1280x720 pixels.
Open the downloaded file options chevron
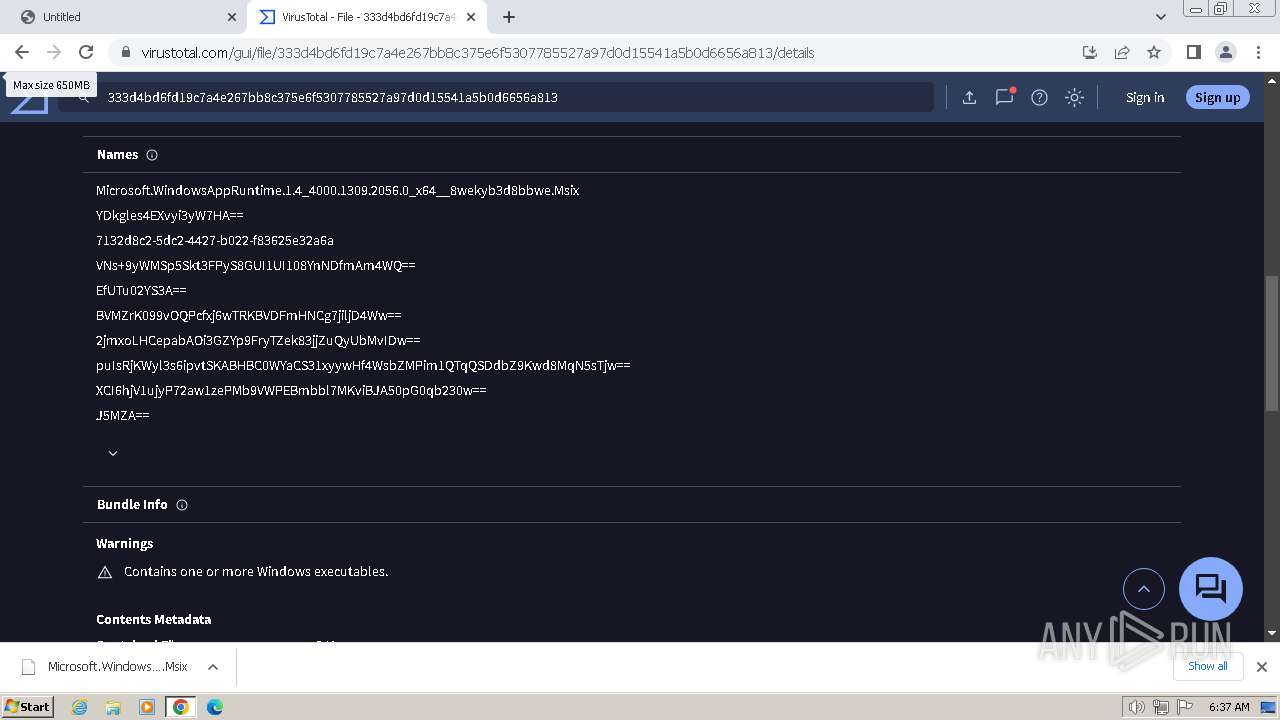pyautogui.click(x=213, y=667)
